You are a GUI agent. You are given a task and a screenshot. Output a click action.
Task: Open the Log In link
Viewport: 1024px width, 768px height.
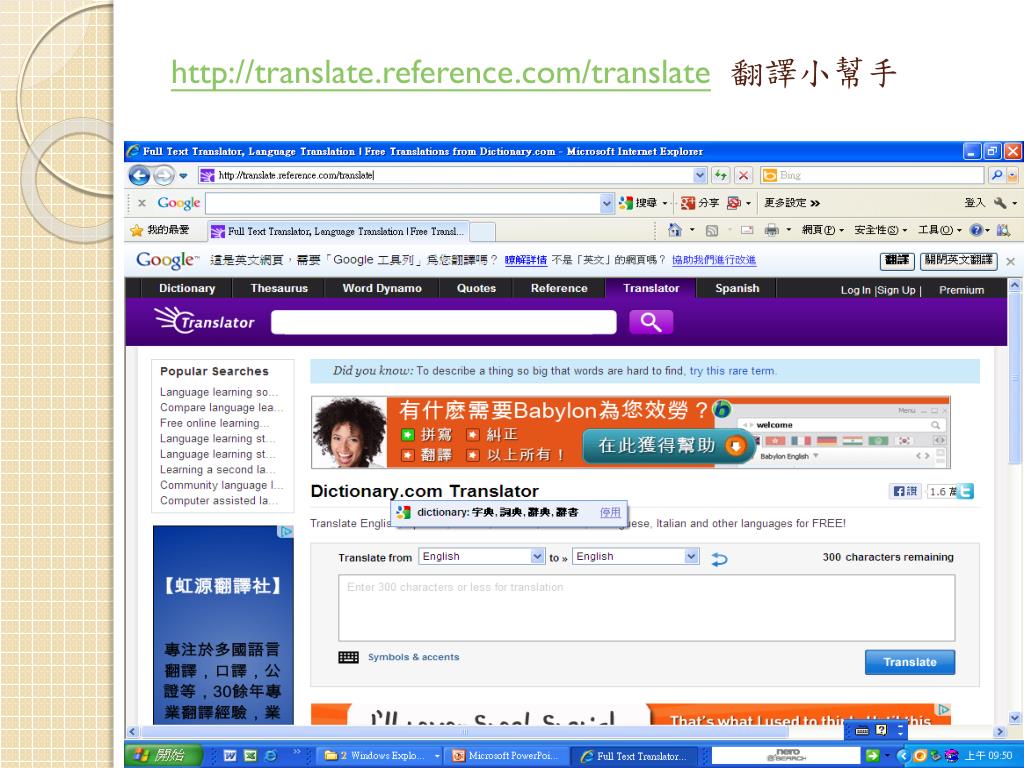pyautogui.click(x=856, y=290)
